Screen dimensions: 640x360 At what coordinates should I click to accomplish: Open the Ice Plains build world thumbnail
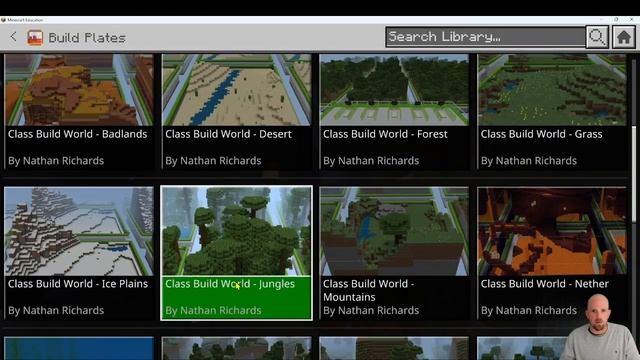(x=79, y=231)
